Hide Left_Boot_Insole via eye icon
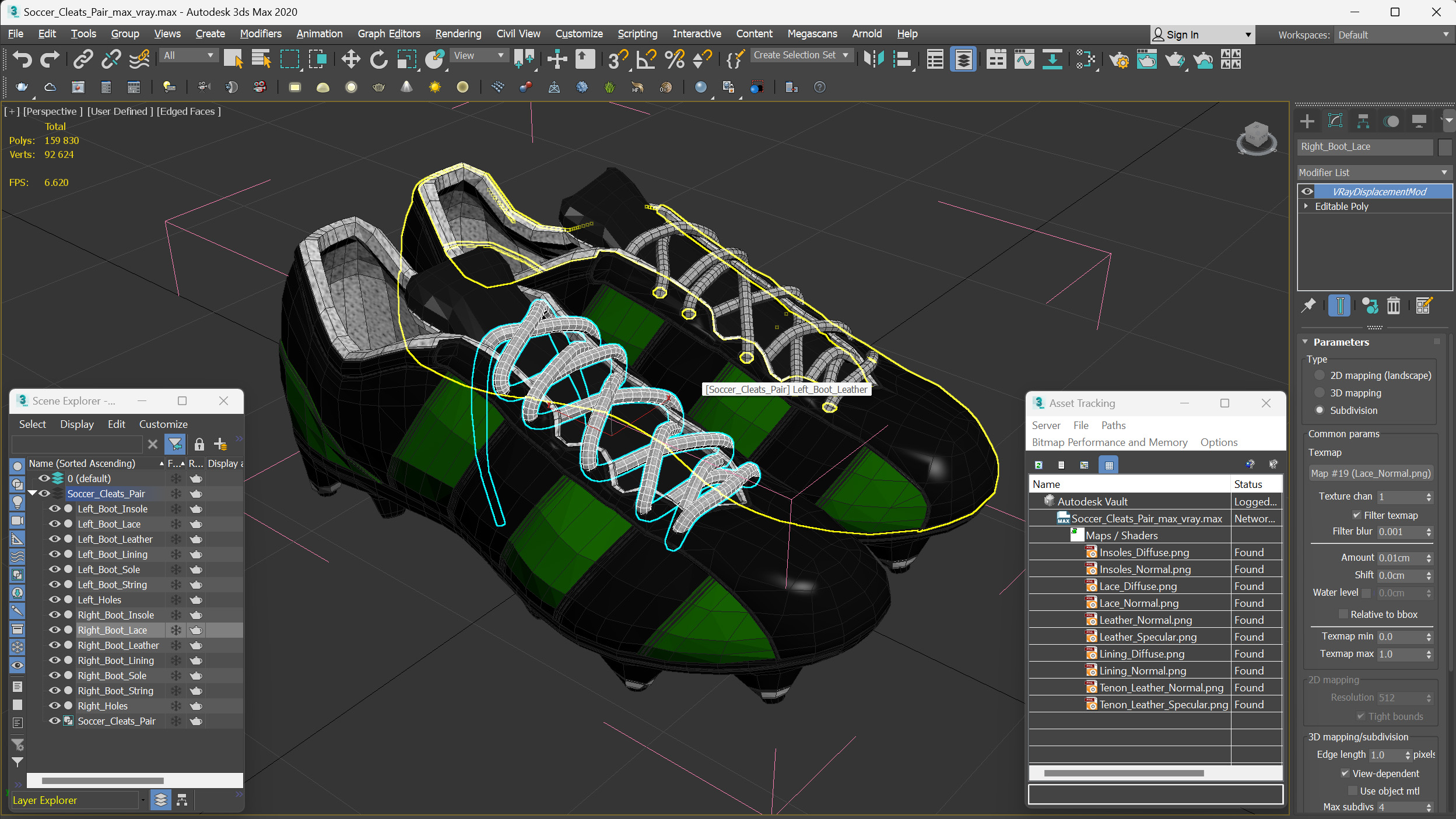 55,509
